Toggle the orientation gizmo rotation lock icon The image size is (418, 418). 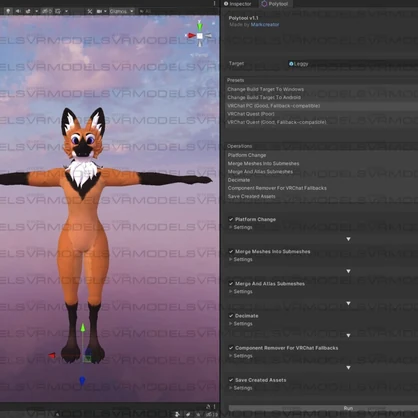tap(213, 23)
